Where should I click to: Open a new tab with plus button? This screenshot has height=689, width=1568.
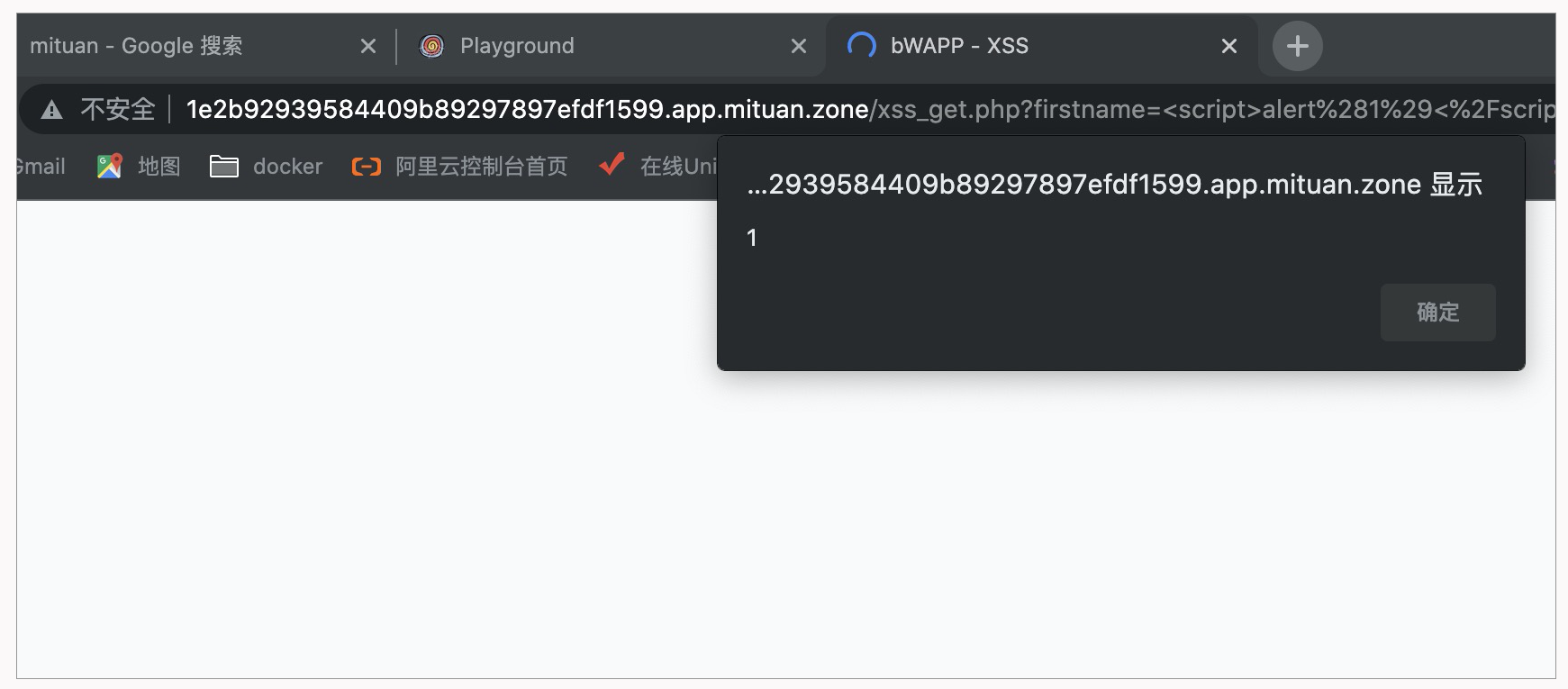[x=1297, y=46]
